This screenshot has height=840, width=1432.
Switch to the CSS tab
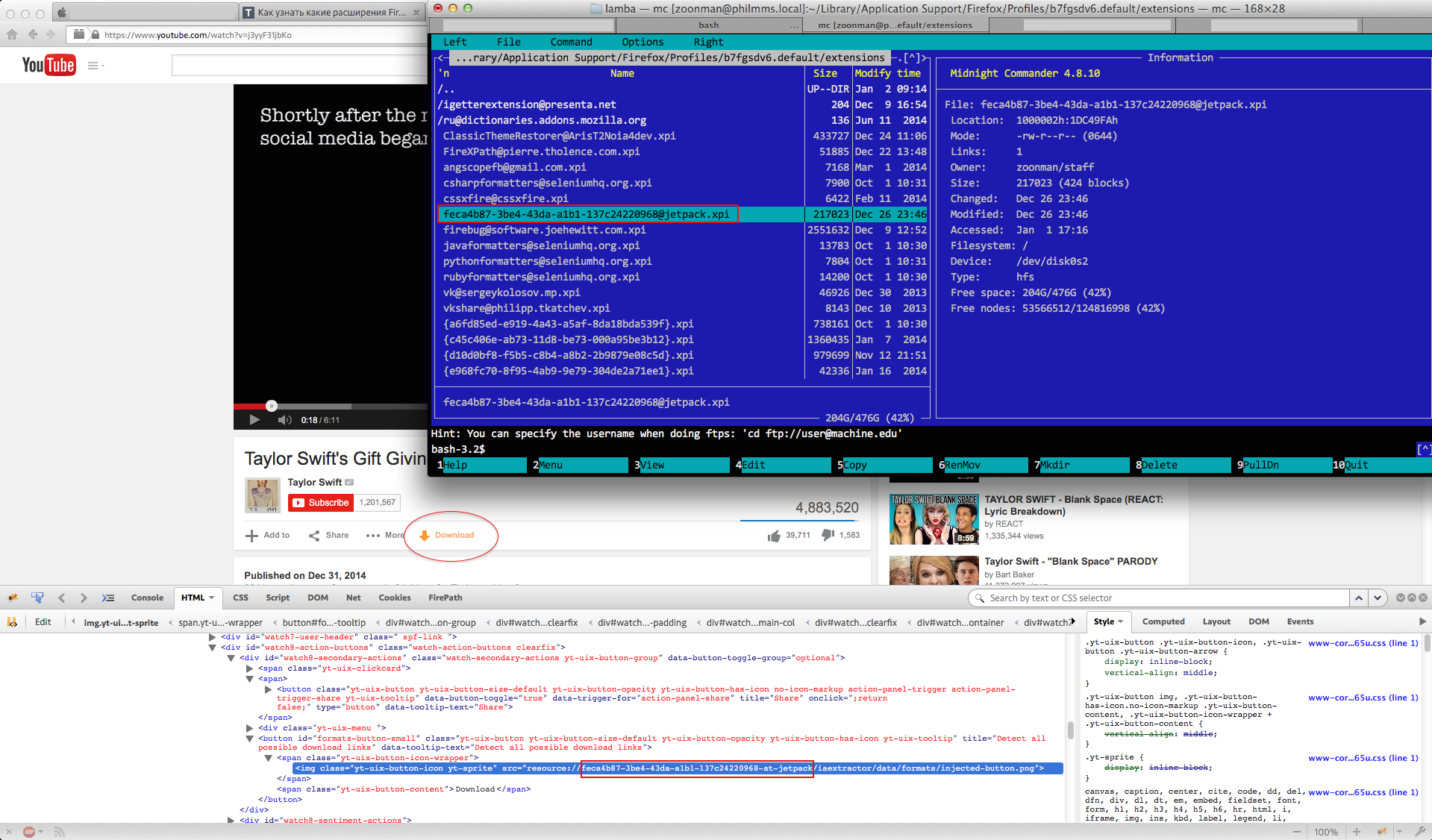click(240, 598)
